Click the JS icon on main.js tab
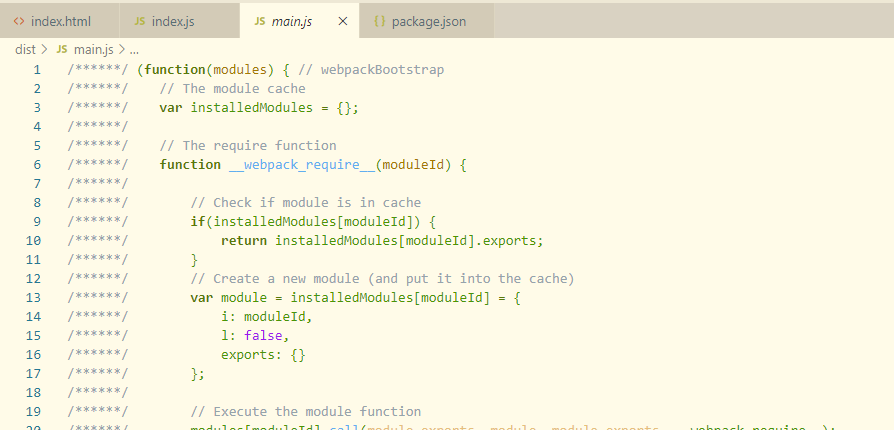 pos(260,22)
